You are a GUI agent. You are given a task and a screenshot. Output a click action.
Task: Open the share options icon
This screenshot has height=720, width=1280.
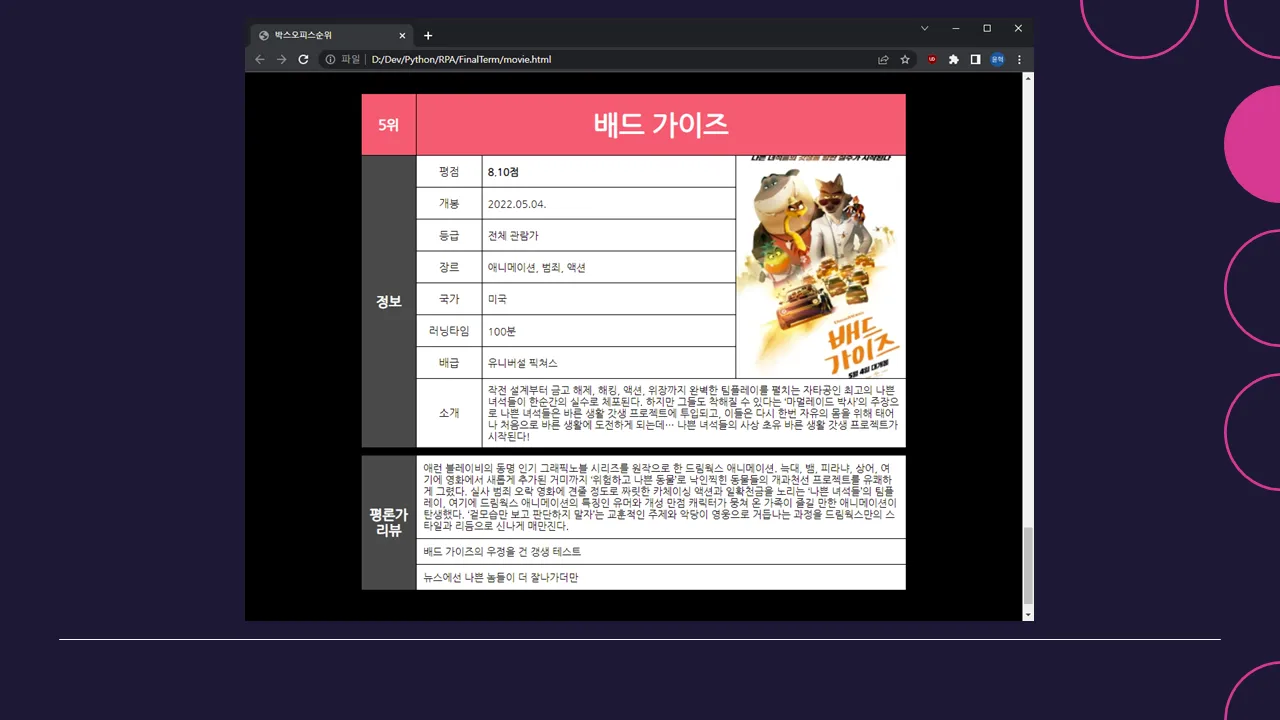(x=882, y=59)
